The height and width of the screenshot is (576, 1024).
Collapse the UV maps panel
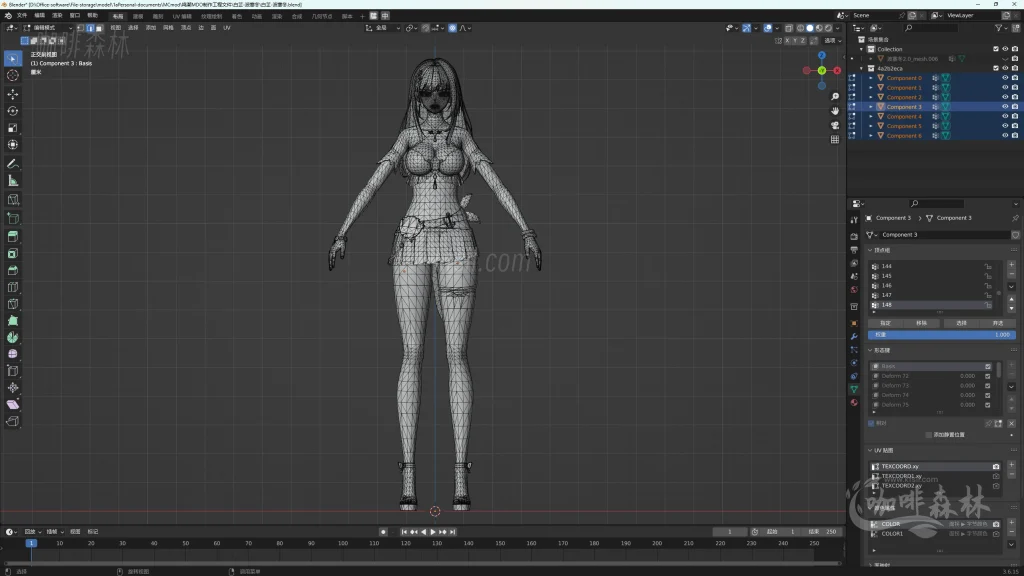coord(870,451)
